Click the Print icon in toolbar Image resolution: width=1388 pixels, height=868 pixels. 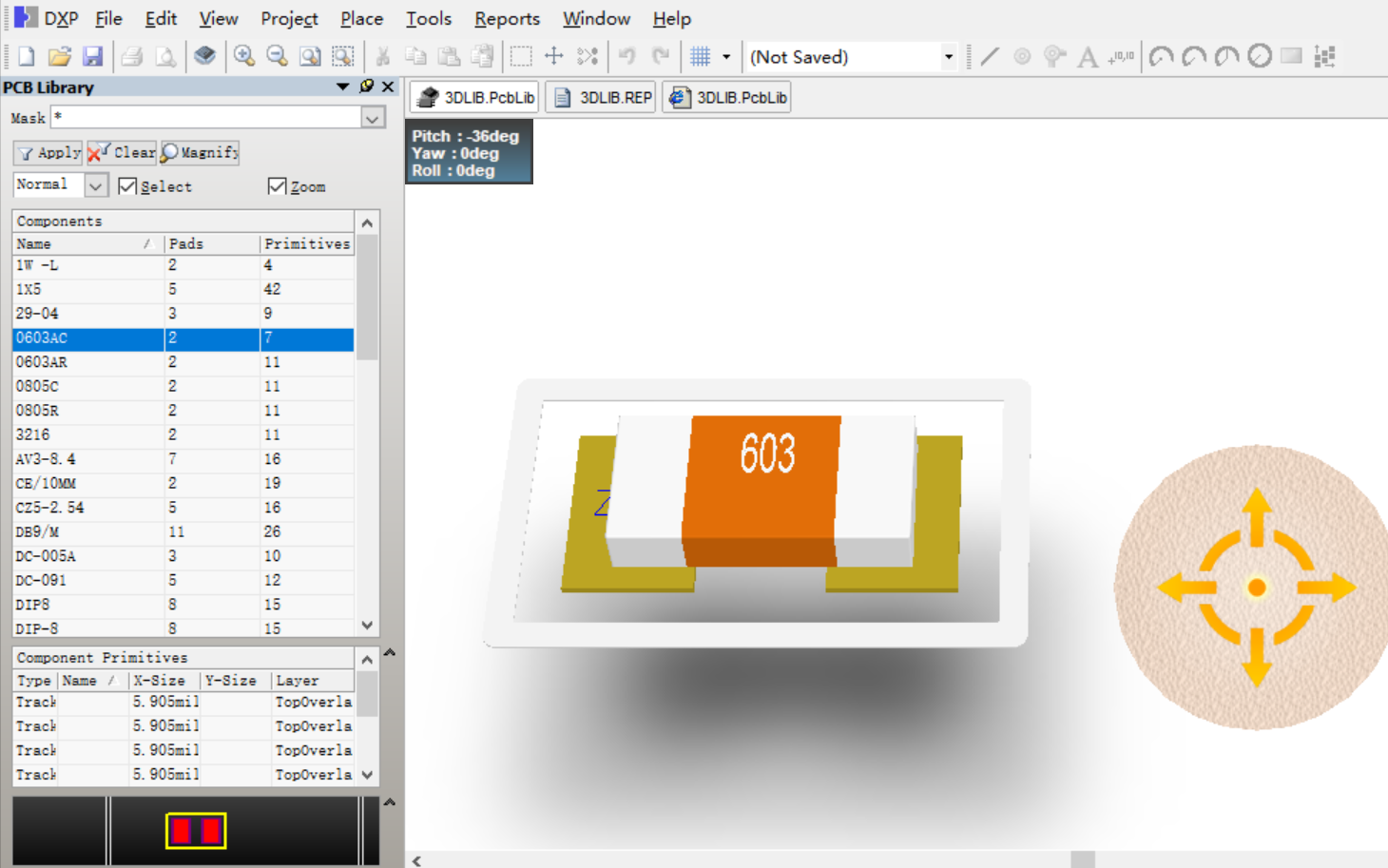132,56
